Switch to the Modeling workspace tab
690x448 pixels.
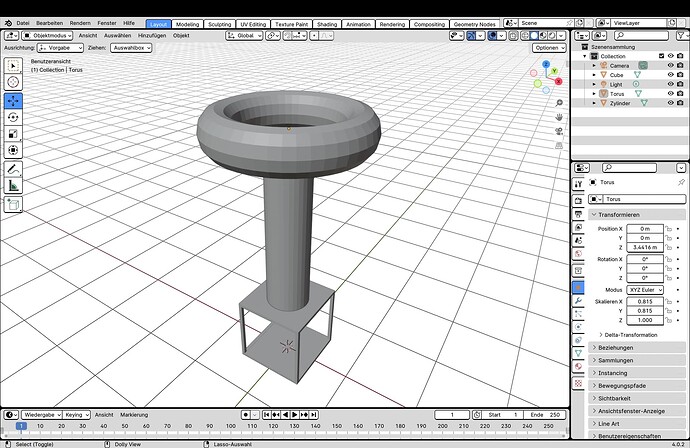[x=187, y=24]
